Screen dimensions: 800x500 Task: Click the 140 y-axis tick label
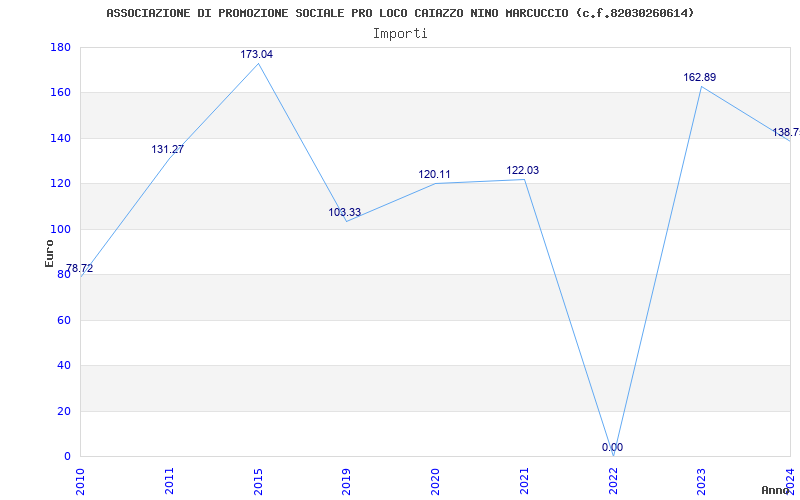coord(60,138)
